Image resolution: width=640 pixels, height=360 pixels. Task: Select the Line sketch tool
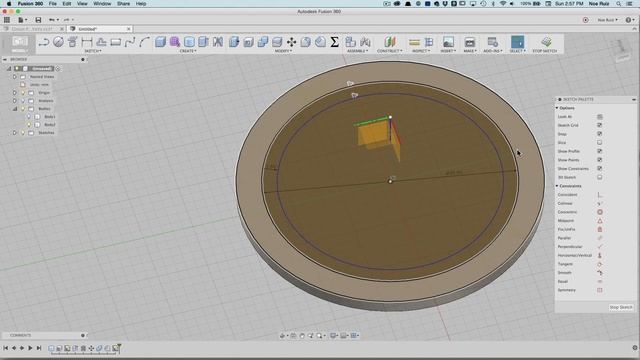point(44,42)
